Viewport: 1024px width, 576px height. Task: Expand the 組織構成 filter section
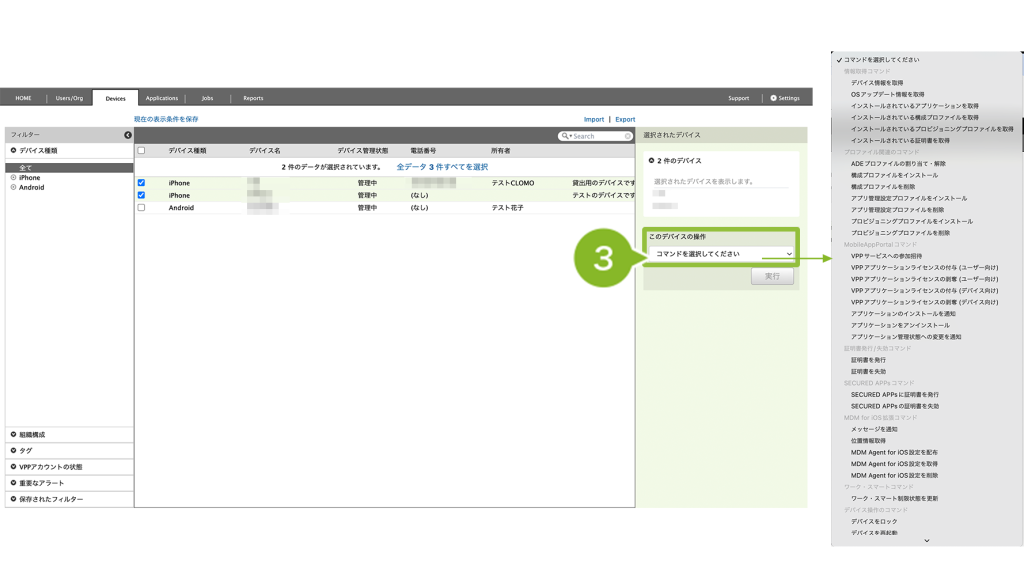point(13,435)
